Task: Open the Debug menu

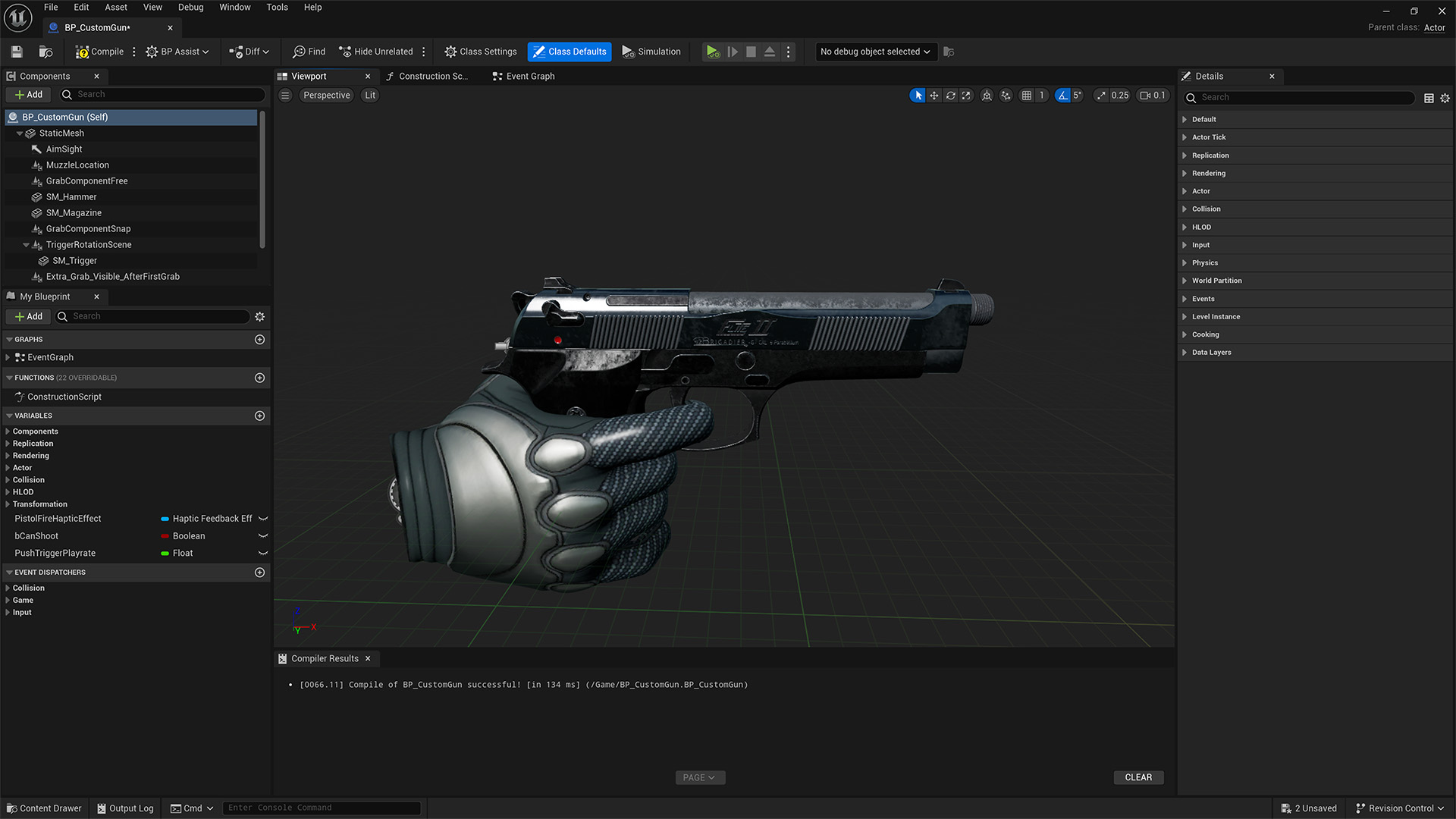Action: [x=190, y=8]
